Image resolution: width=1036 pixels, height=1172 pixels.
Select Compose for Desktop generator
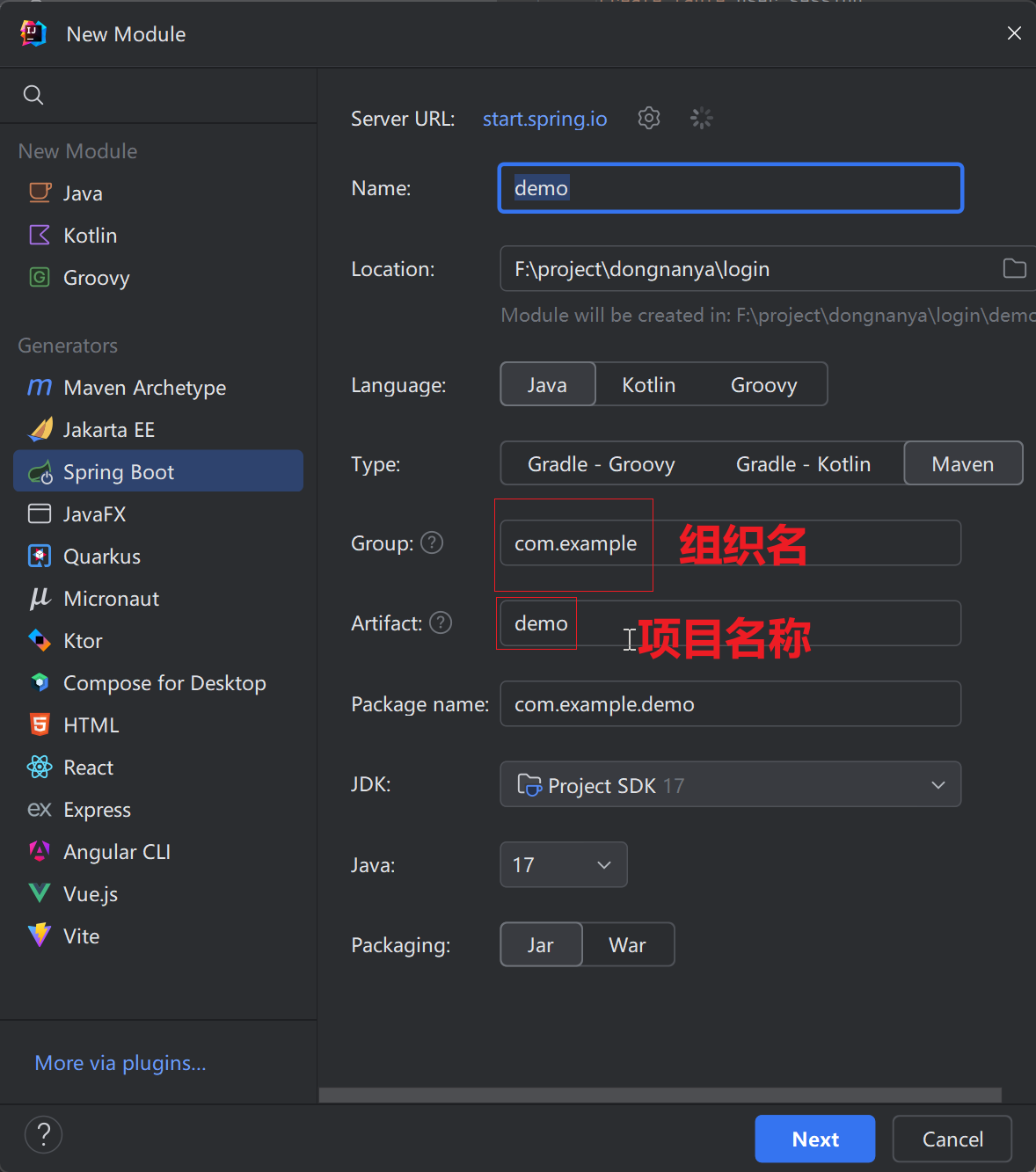click(158, 682)
